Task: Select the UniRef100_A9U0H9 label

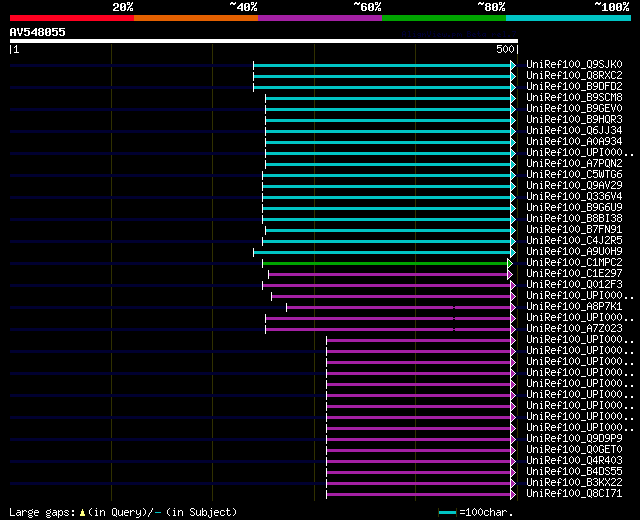Action: (574, 252)
